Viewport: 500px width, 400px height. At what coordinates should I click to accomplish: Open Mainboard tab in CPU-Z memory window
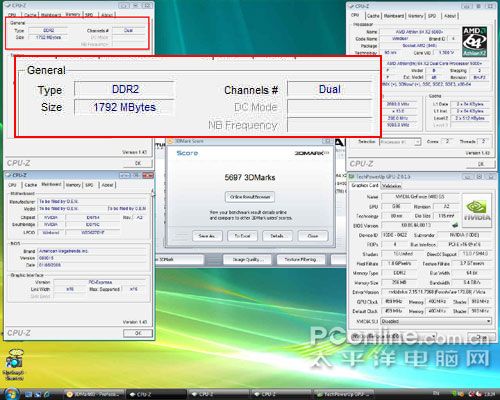pos(51,15)
